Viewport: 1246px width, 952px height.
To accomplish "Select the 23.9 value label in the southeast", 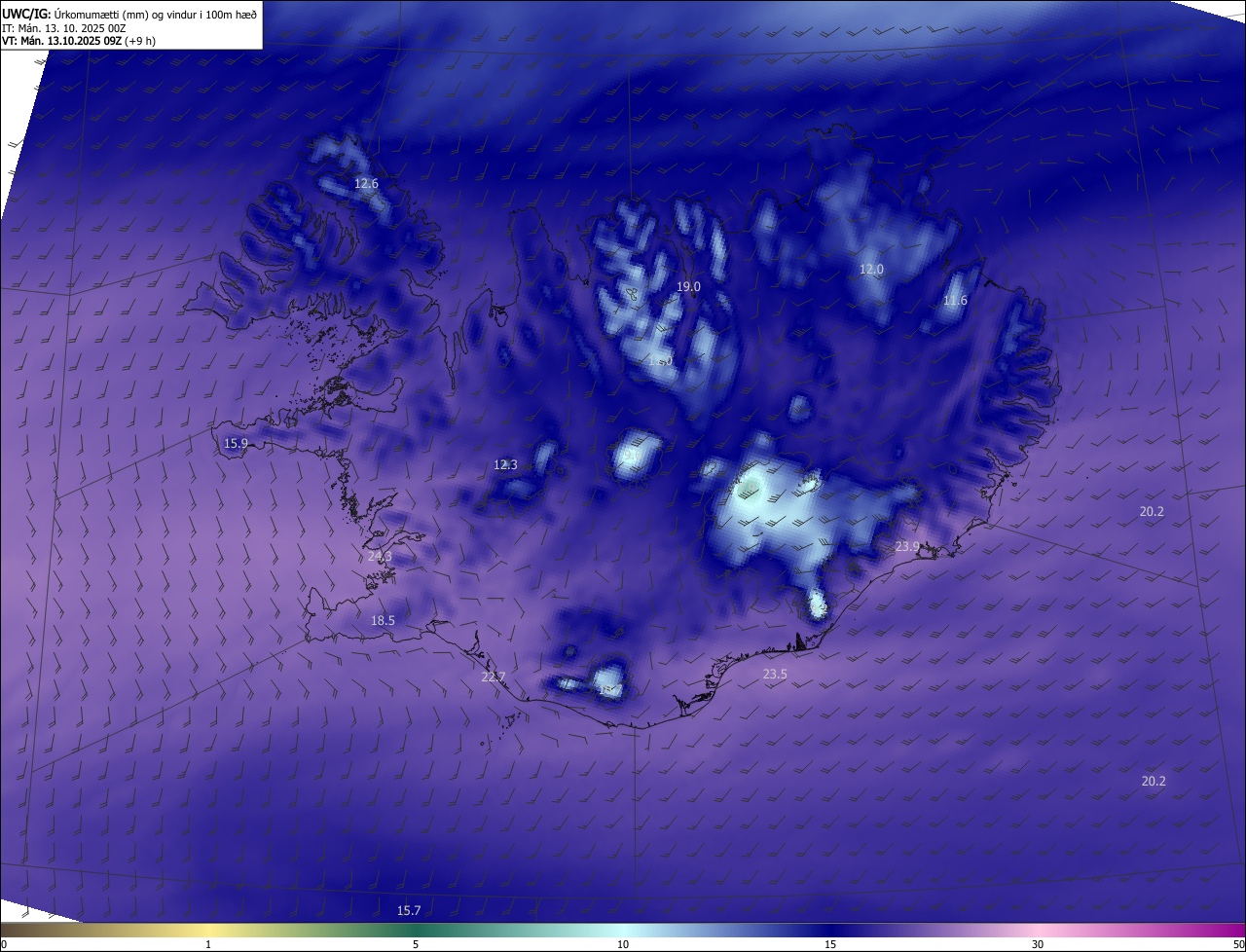I will pyautogui.click(x=907, y=547).
